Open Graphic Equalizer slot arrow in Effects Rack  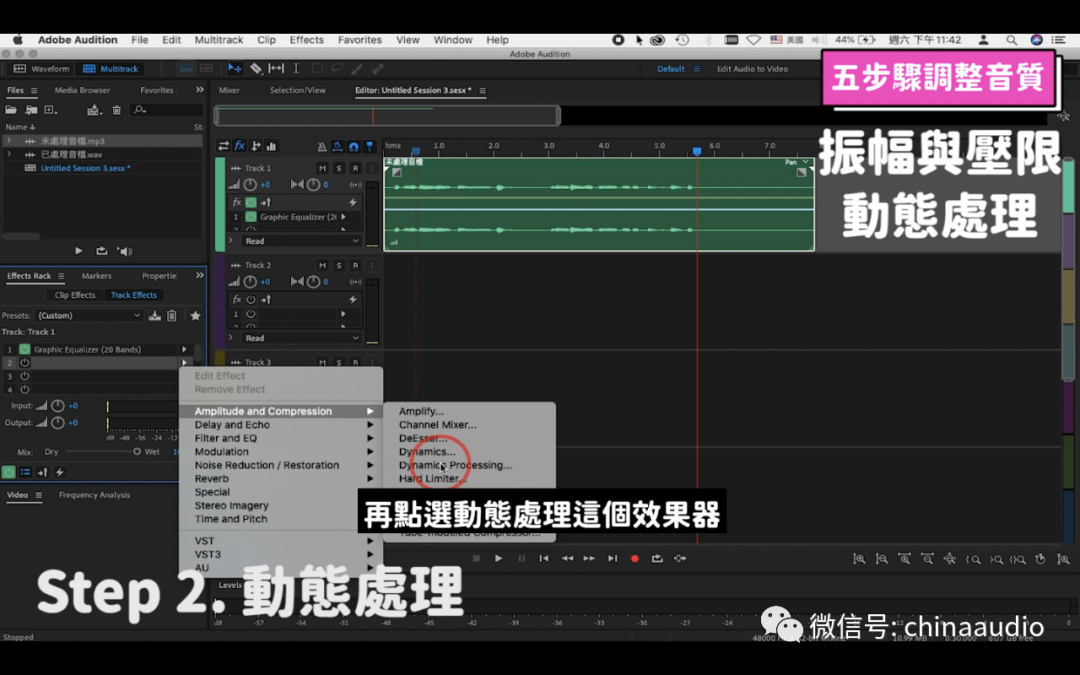[184, 349]
